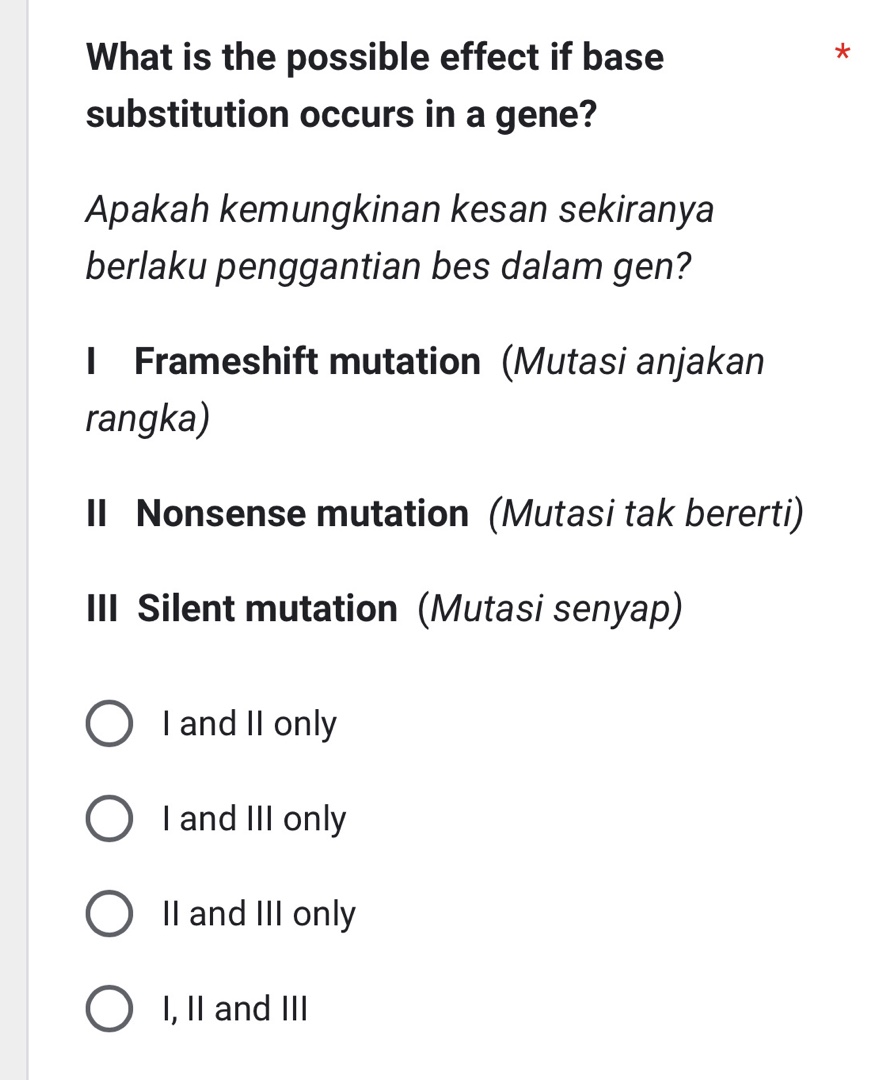Image resolution: width=883 pixels, height=1080 pixels.
Task: Pick the "II and III only" radio circle
Action: click(x=110, y=913)
